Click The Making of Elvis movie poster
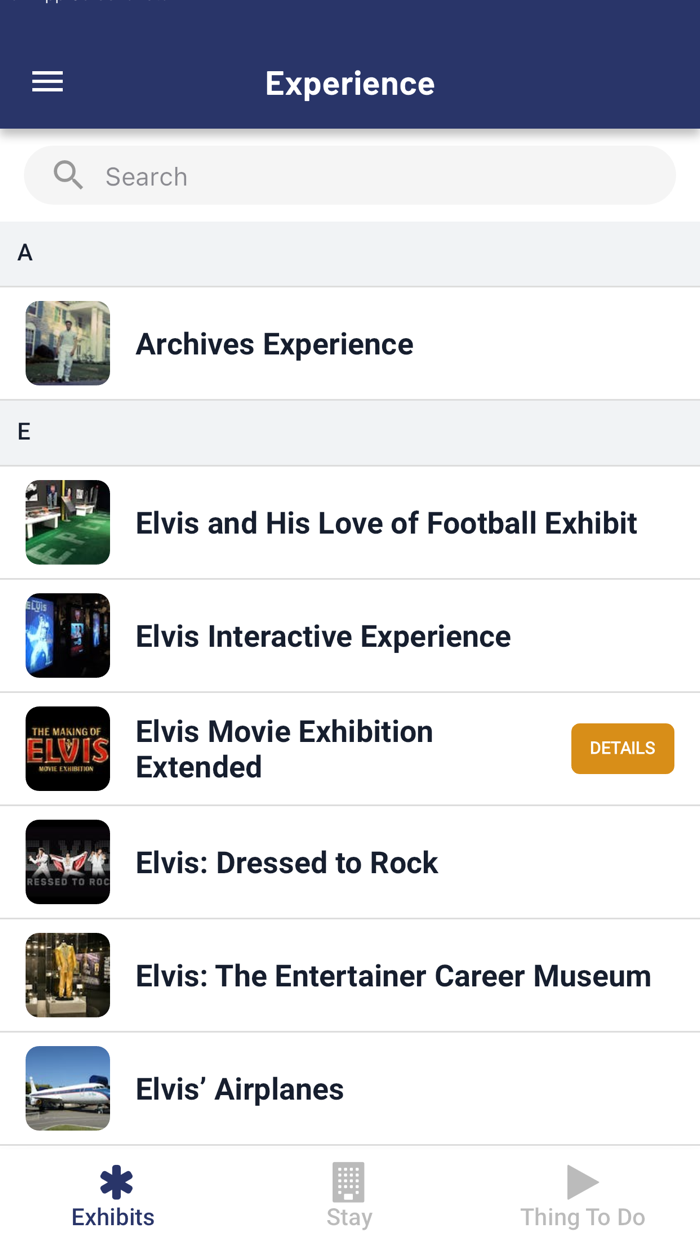Screen dimensions: 700x1244 67,748
